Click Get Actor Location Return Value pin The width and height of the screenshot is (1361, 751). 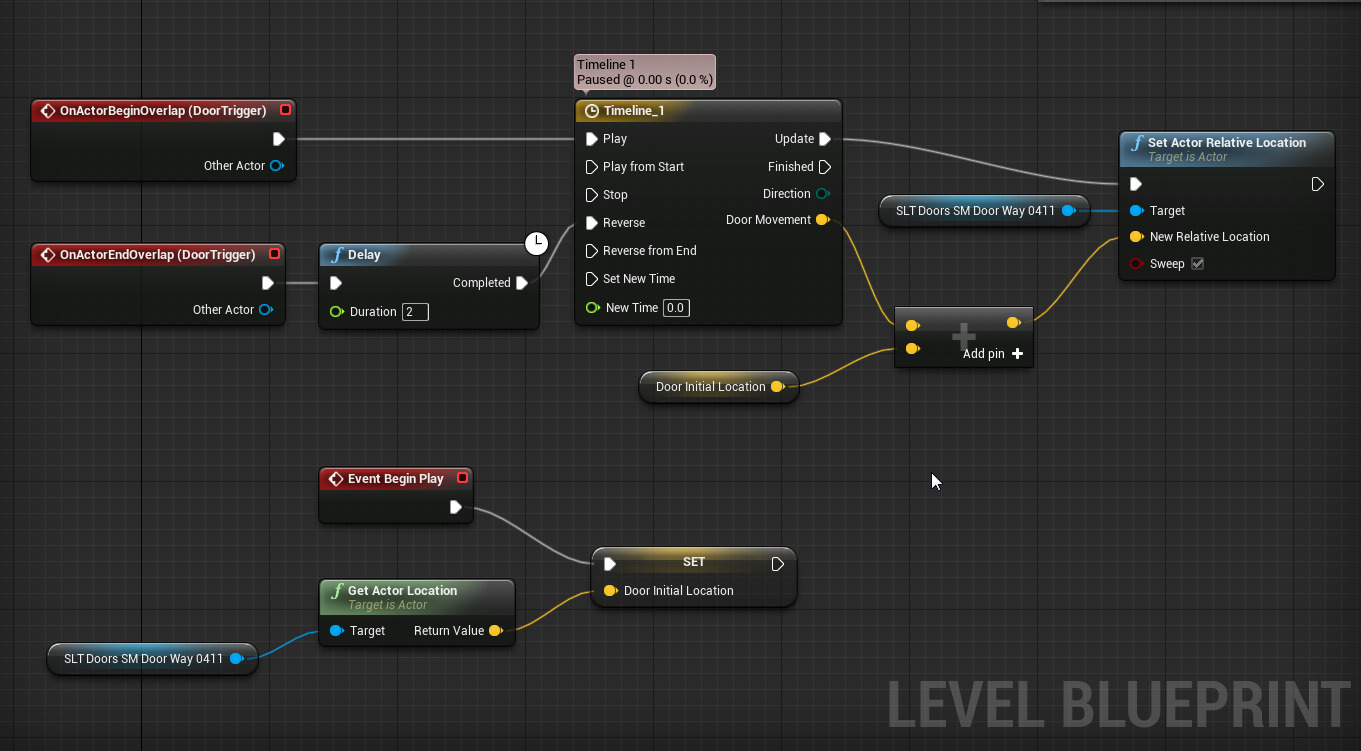point(495,631)
